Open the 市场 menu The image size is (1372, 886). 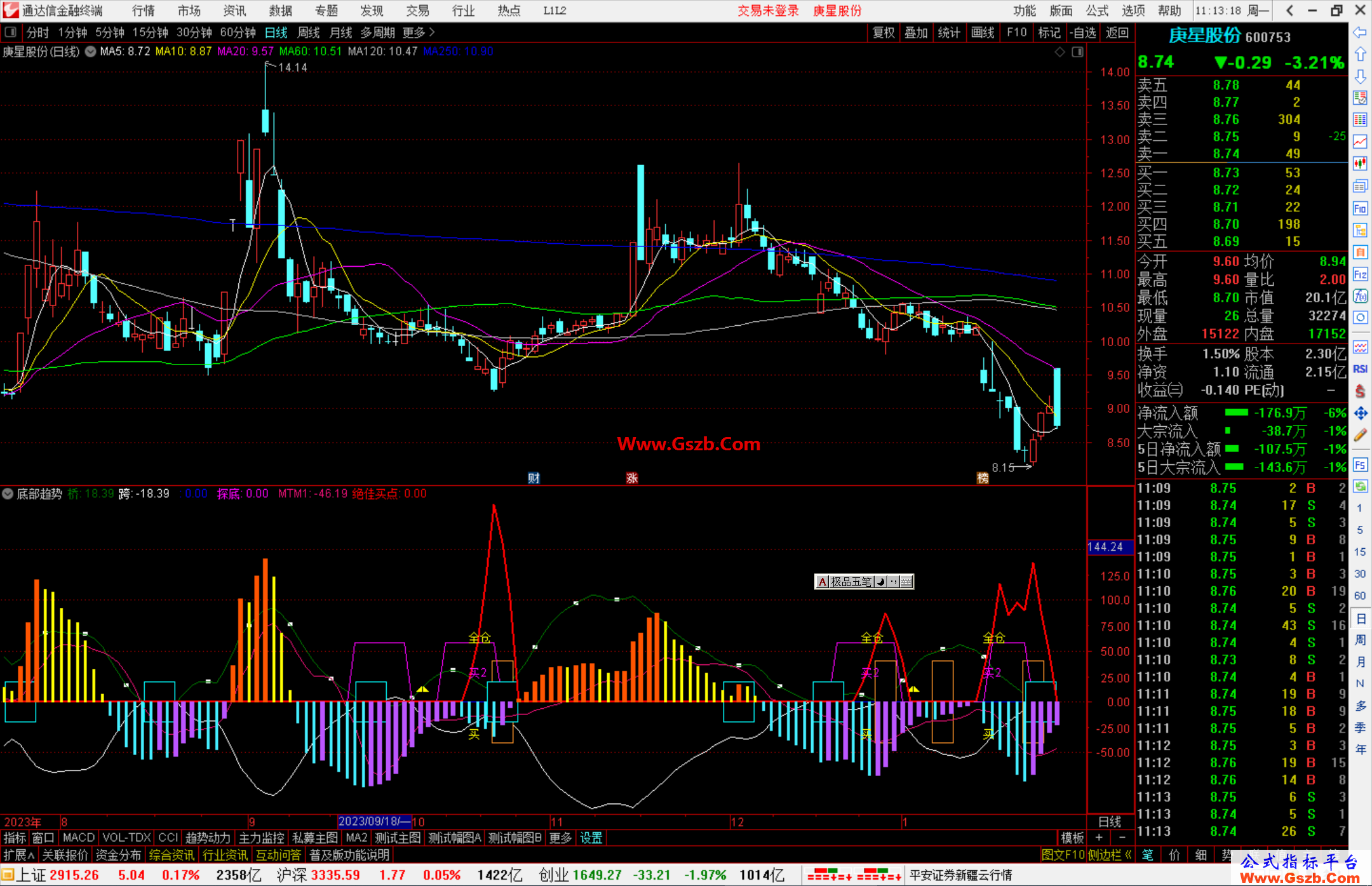tap(189, 11)
